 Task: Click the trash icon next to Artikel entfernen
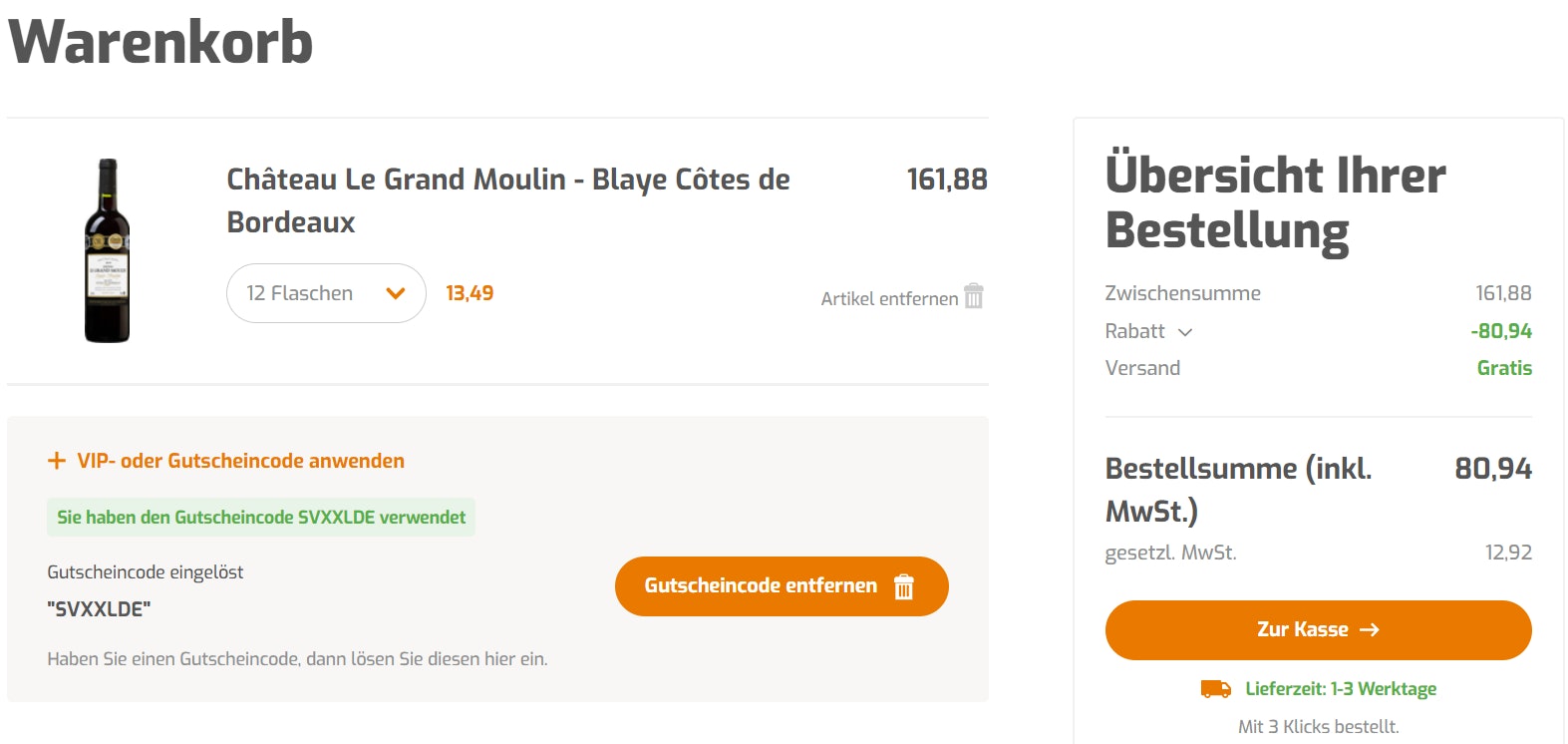(x=973, y=296)
